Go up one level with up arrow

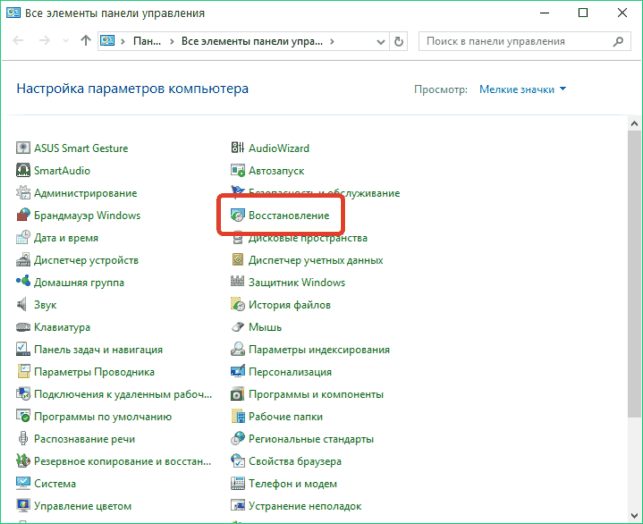point(85,41)
